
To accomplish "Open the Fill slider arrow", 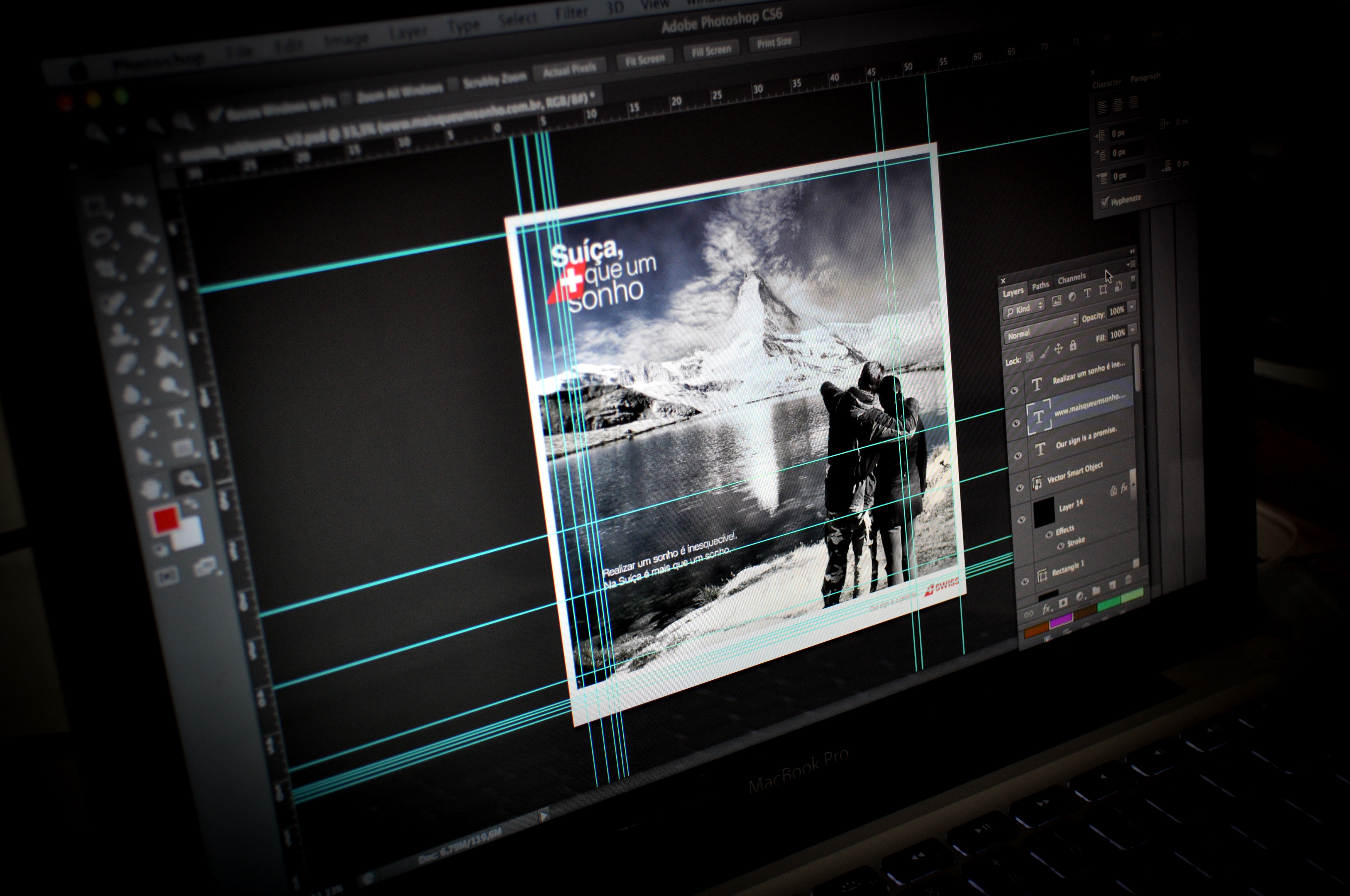I will 1133,329.
